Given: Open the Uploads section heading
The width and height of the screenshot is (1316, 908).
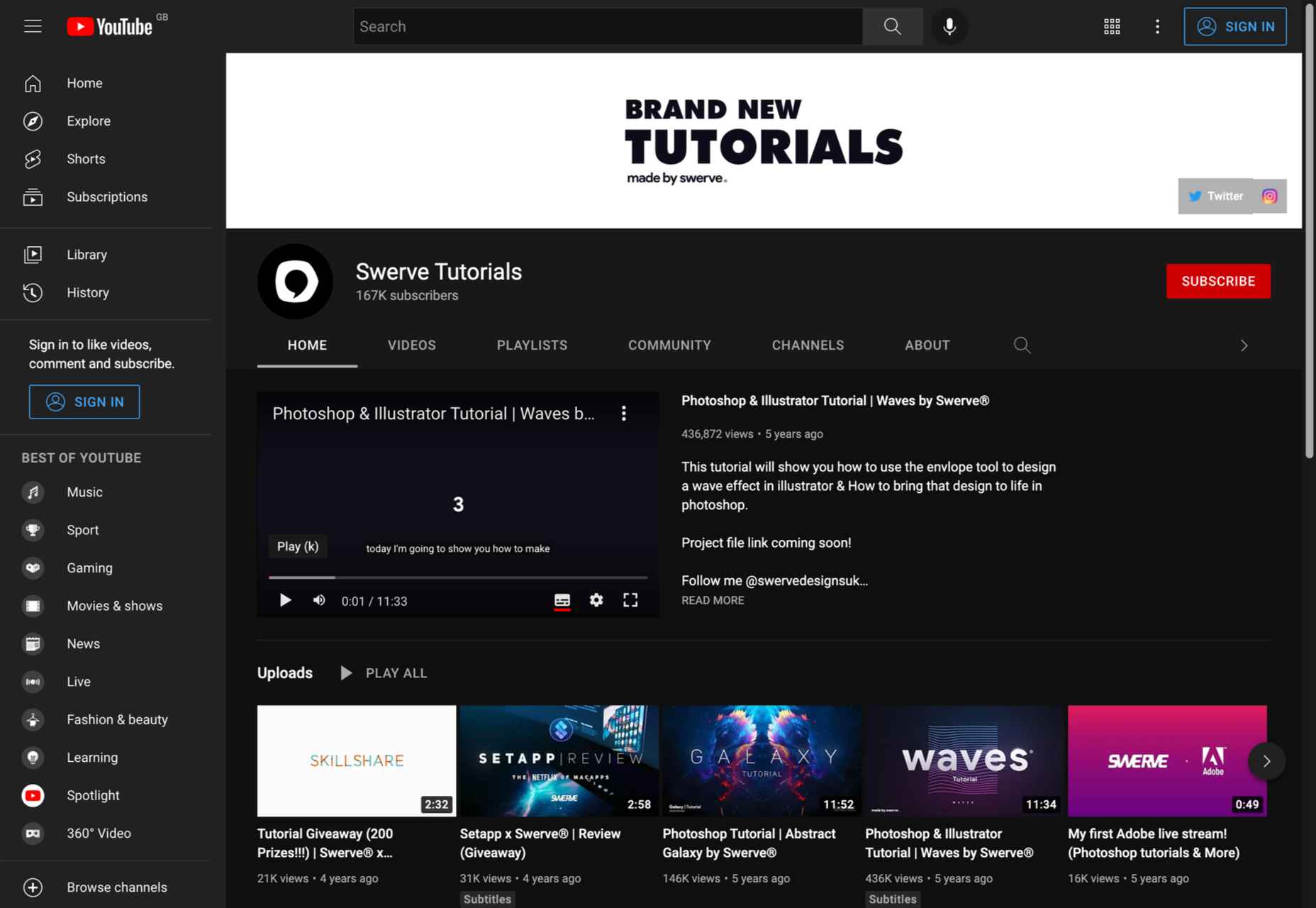Looking at the screenshot, I should [x=285, y=673].
